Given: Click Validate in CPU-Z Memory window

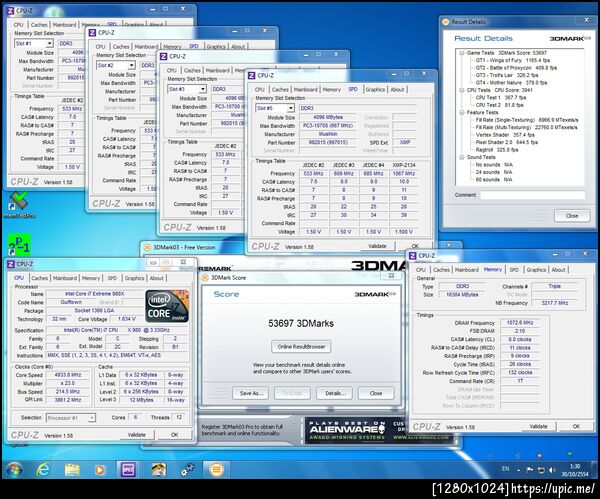Looking at the screenshot, I should [538, 426].
